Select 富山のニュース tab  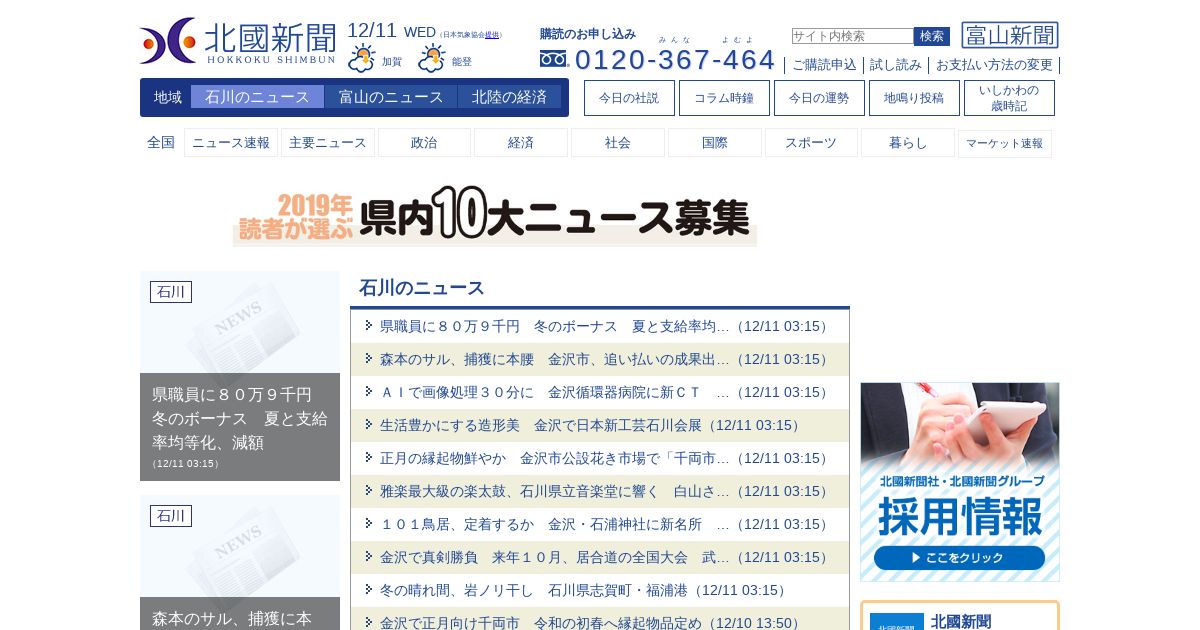click(x=391, y=97)
